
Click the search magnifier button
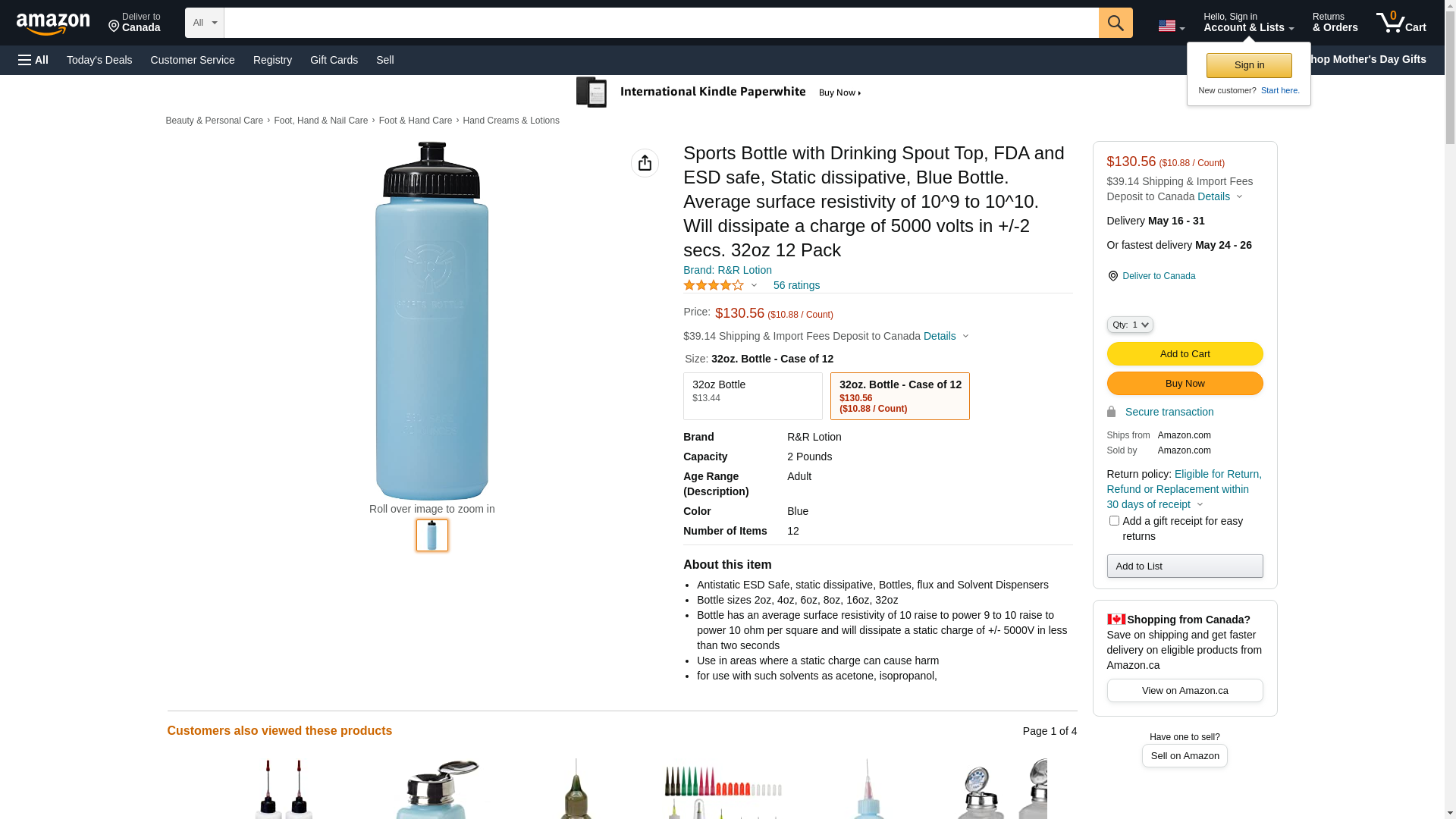(x=1116, y=23)
